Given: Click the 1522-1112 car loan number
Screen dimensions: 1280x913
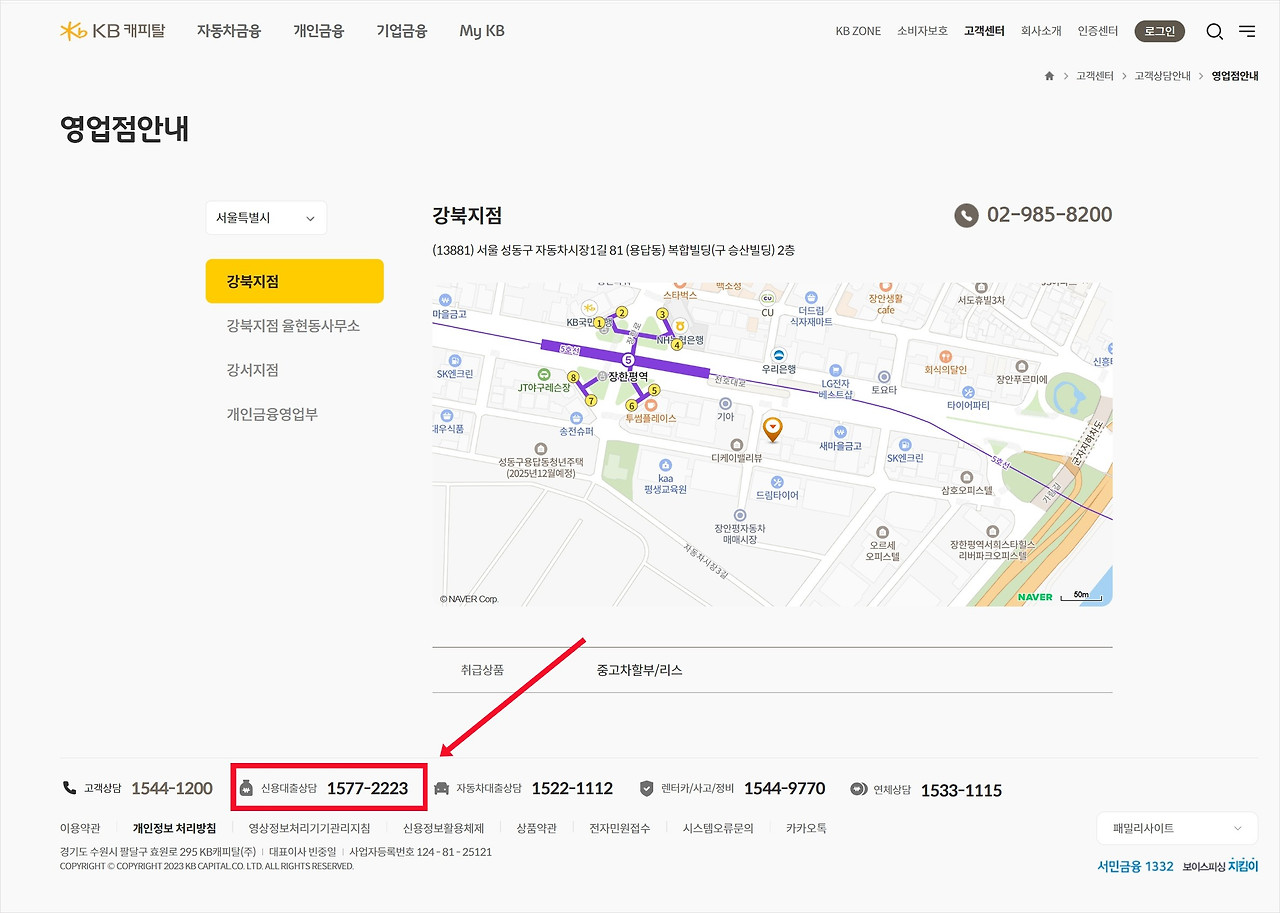Looking at the screenshot, I should [x=572, y=789].
